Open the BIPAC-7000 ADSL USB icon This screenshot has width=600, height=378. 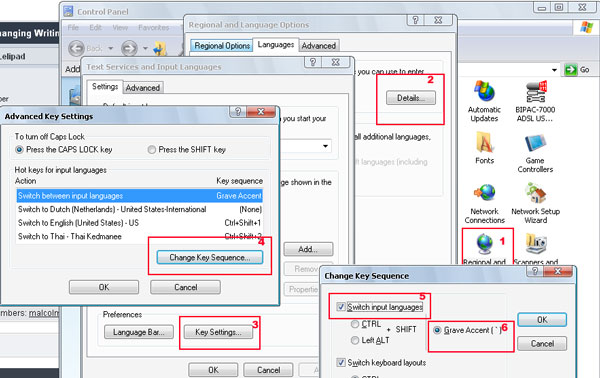point(535,92)
